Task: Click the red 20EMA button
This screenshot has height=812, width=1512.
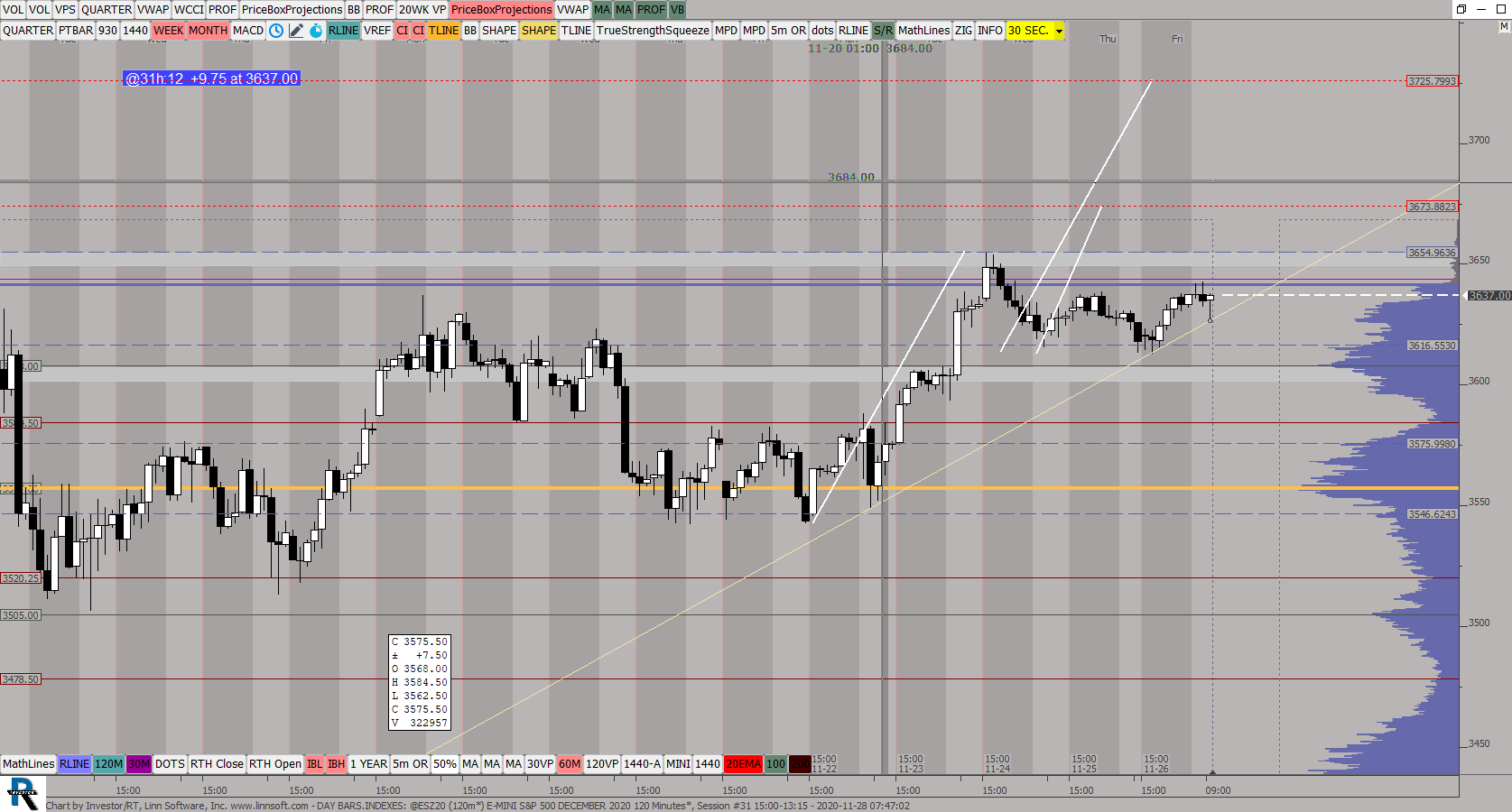Action: 743,763
